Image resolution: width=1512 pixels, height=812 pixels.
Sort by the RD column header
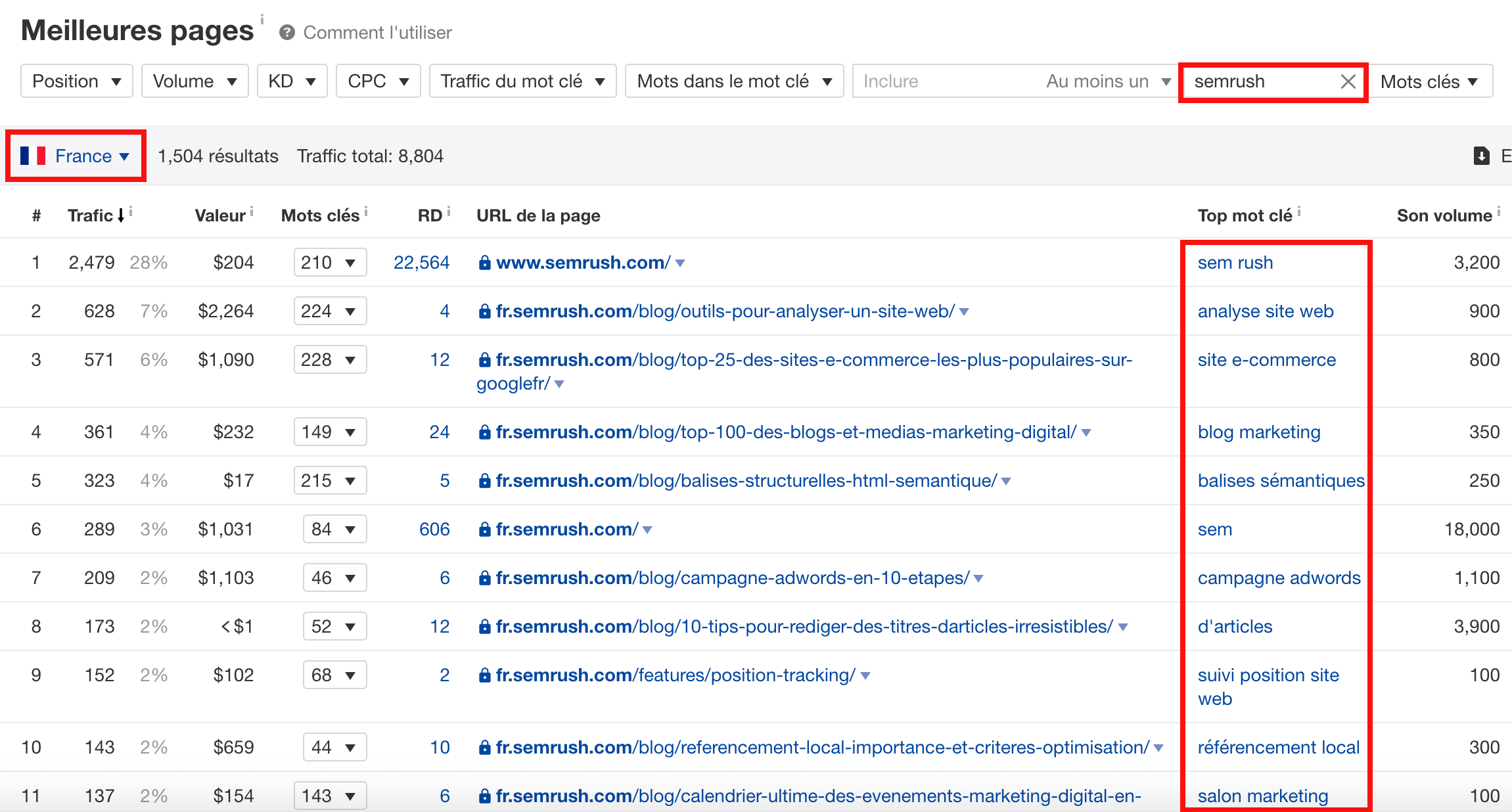[x=430, y=215]
